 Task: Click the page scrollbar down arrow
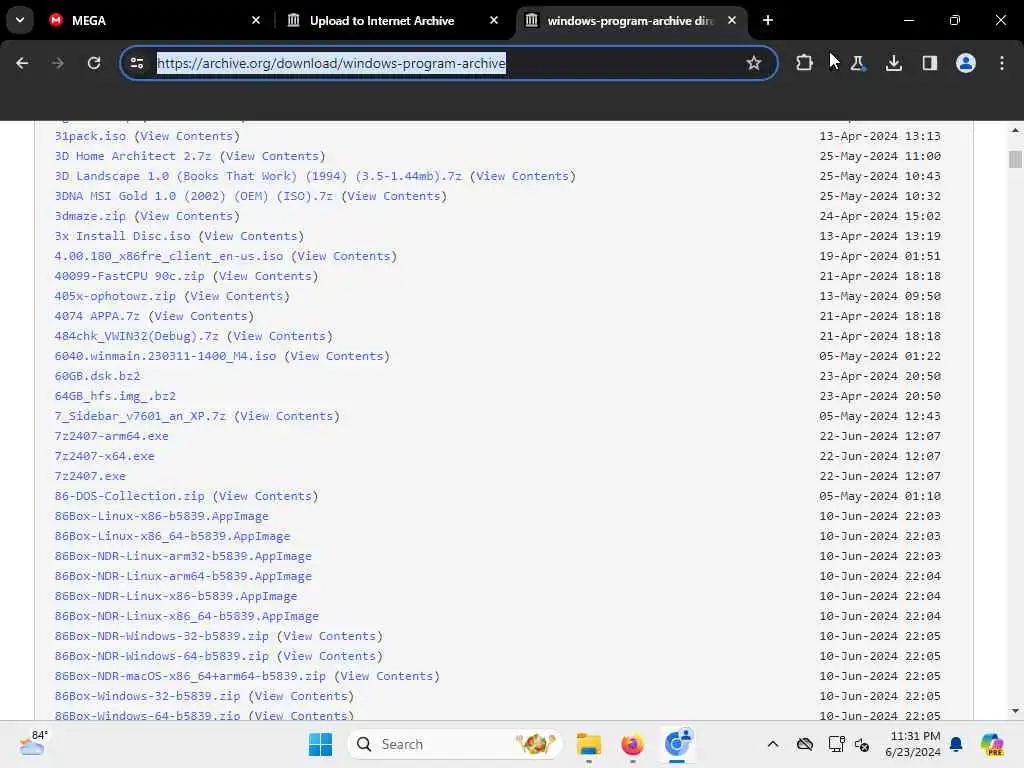(1015, 711)
